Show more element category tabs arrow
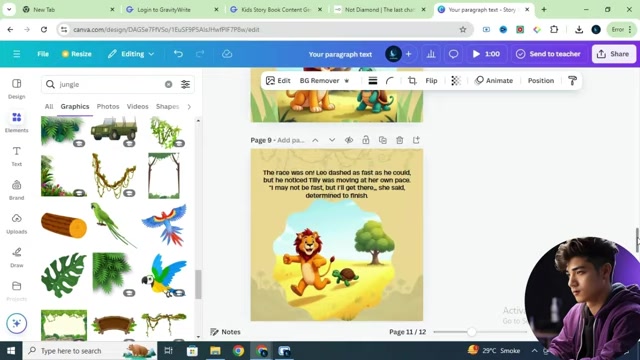Viewport: 640px width, 360px height. point(189,107)
